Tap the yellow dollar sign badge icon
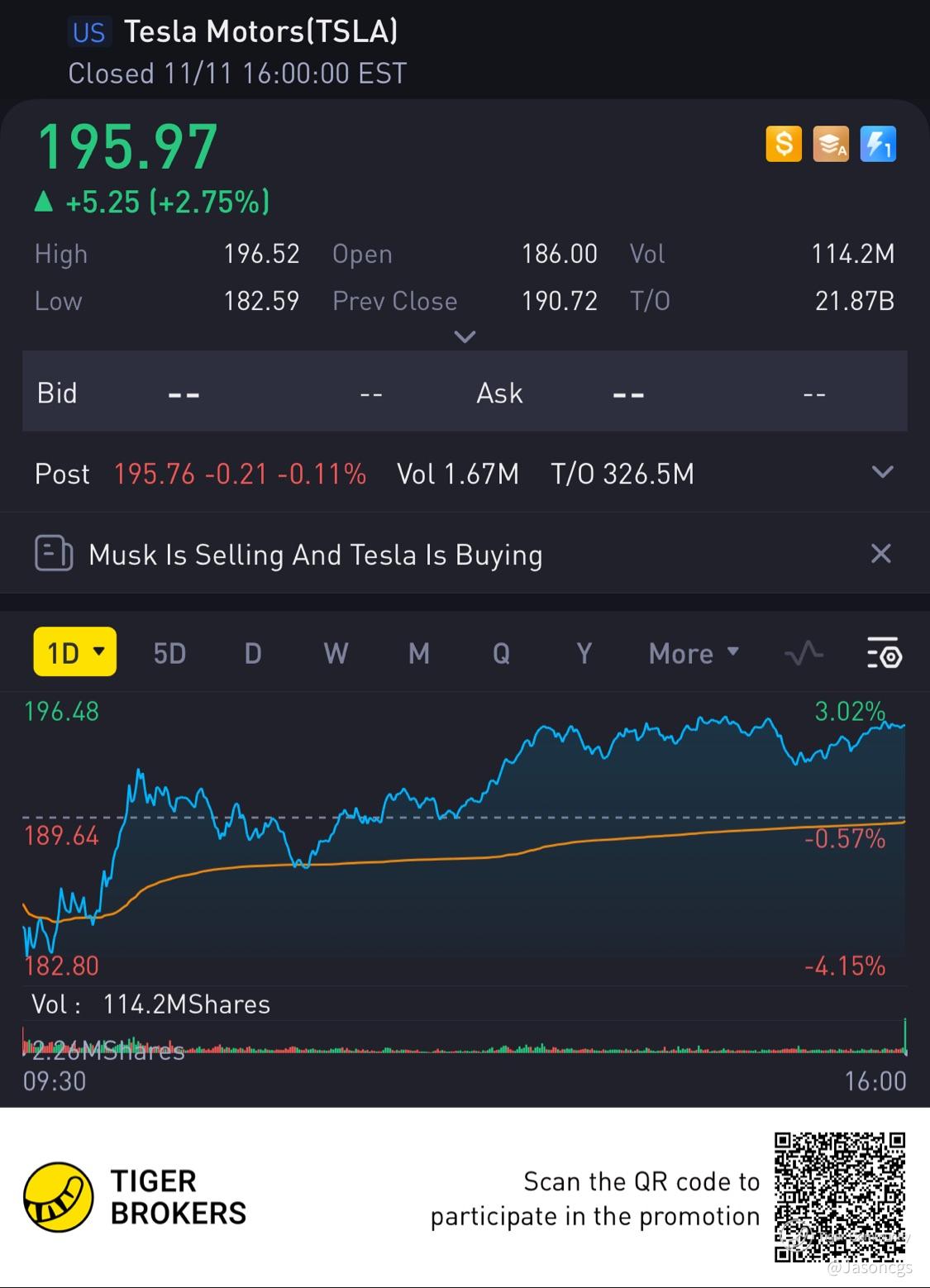The height and width of the screenshot is (1288, 930). [784, 144]
